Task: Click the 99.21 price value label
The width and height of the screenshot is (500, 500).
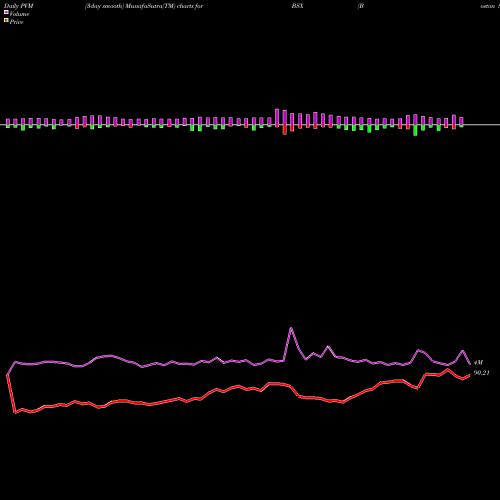Action: point(481,373)
